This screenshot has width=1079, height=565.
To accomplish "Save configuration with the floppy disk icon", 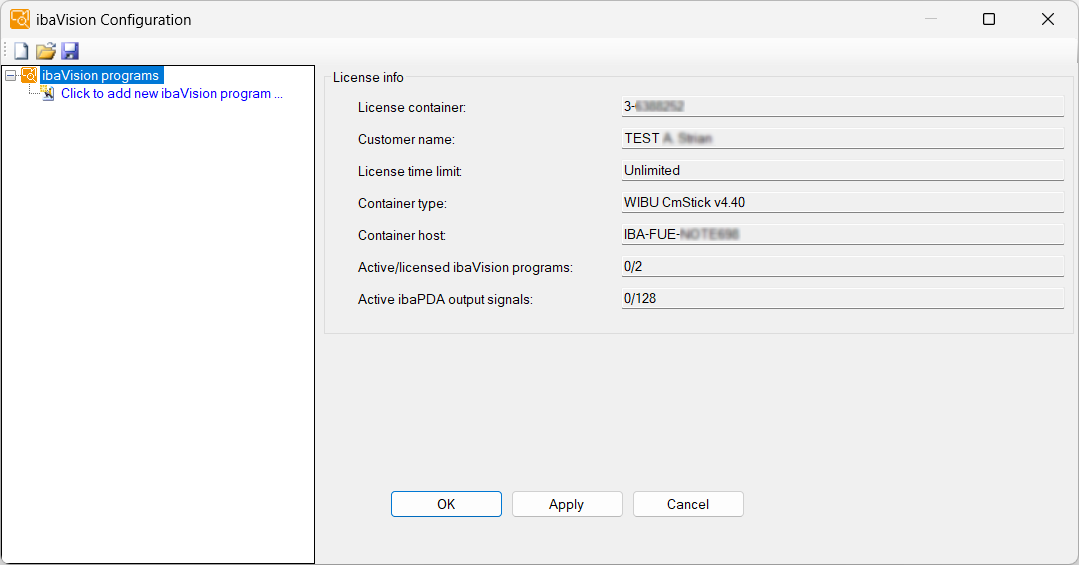I will (70, 51).
